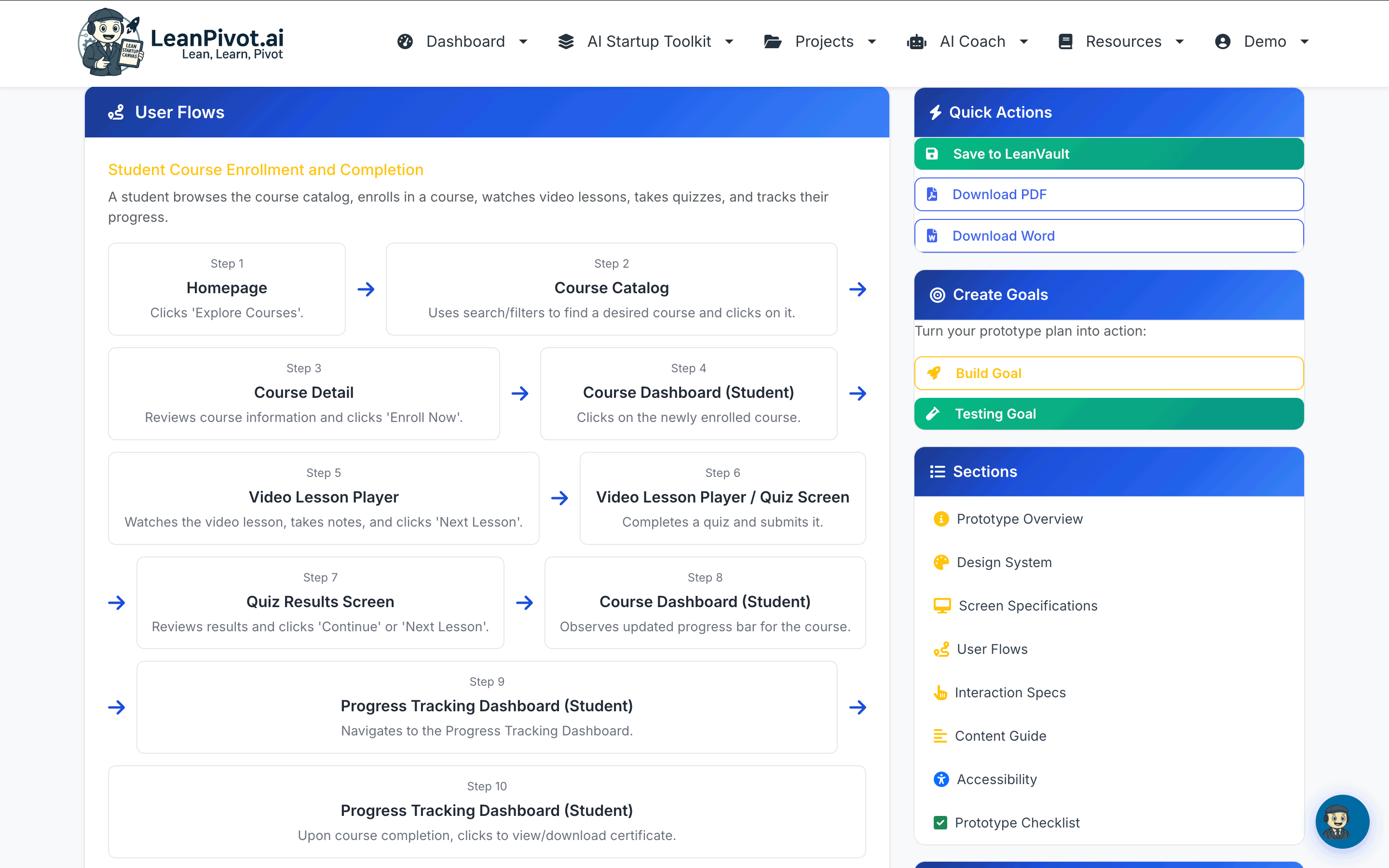The width and height of the screenshot is (1389, 868).
Task: Click the LeanPivot.ai mascot logo
Action: (111, 41)
